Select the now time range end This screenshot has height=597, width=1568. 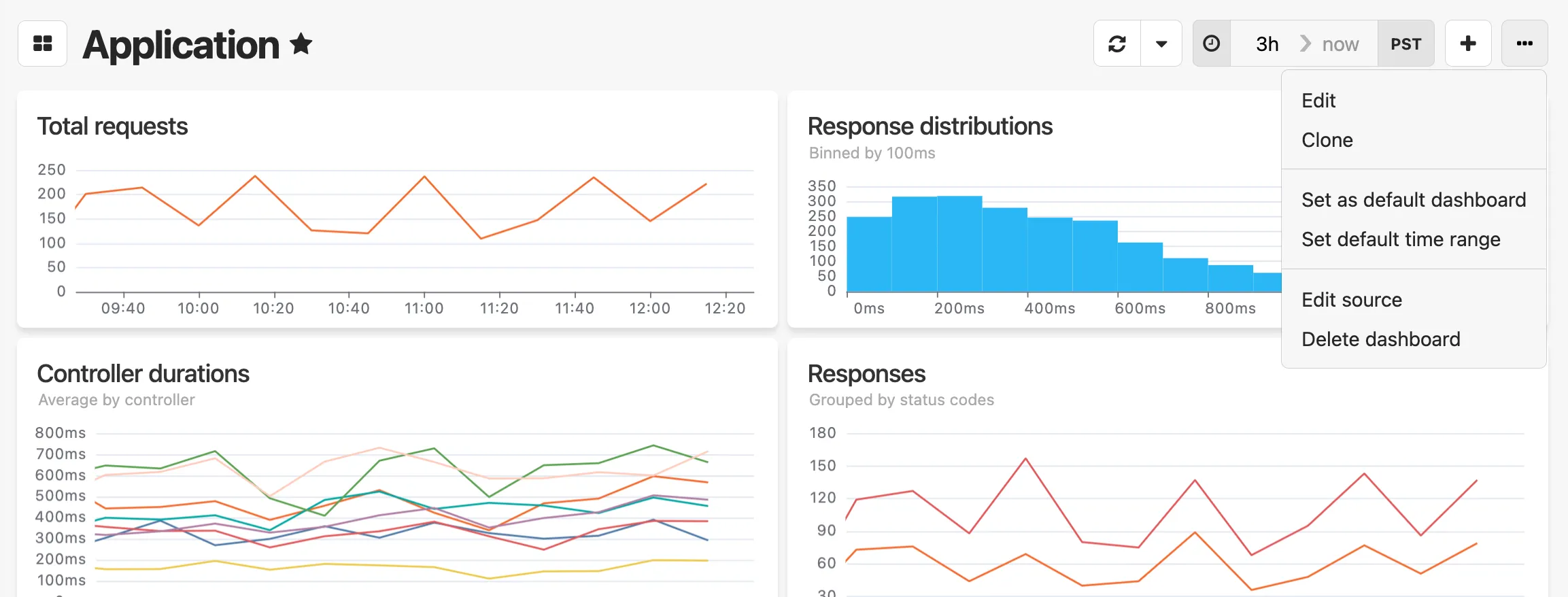click(x=1340, y=44)
